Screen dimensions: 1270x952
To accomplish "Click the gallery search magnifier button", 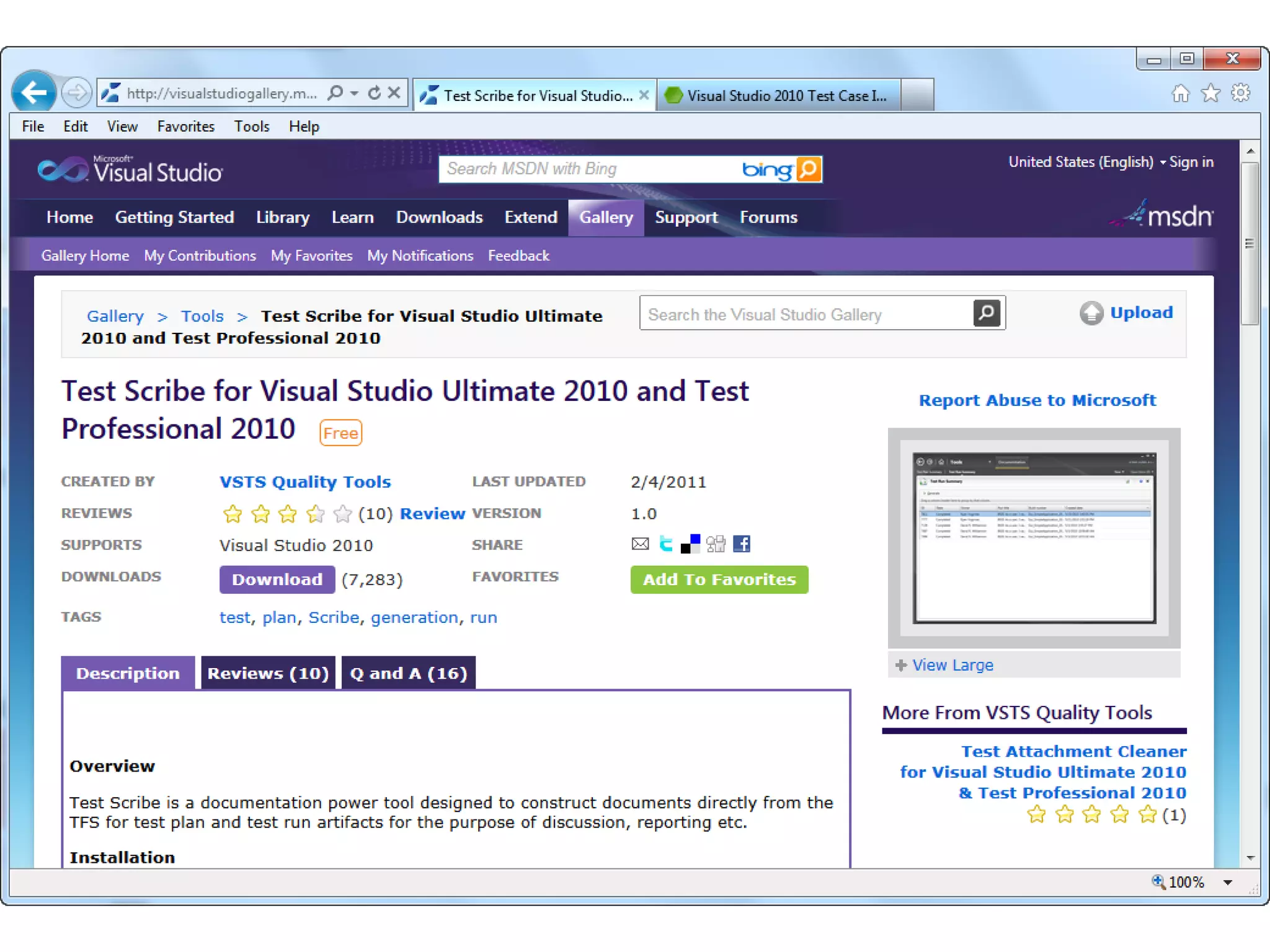I will pos(986,313).
